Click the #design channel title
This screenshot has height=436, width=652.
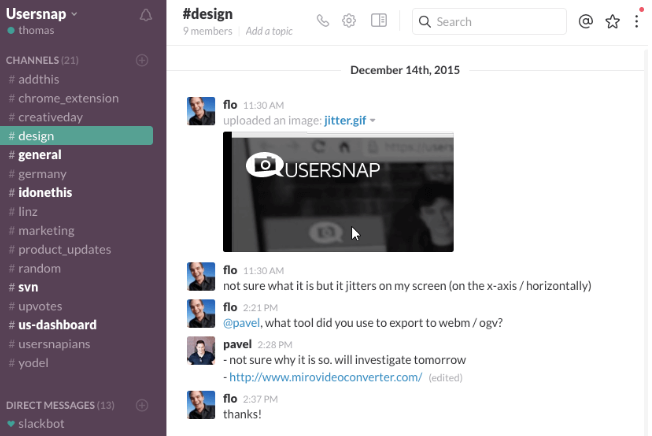click(207, 14)
